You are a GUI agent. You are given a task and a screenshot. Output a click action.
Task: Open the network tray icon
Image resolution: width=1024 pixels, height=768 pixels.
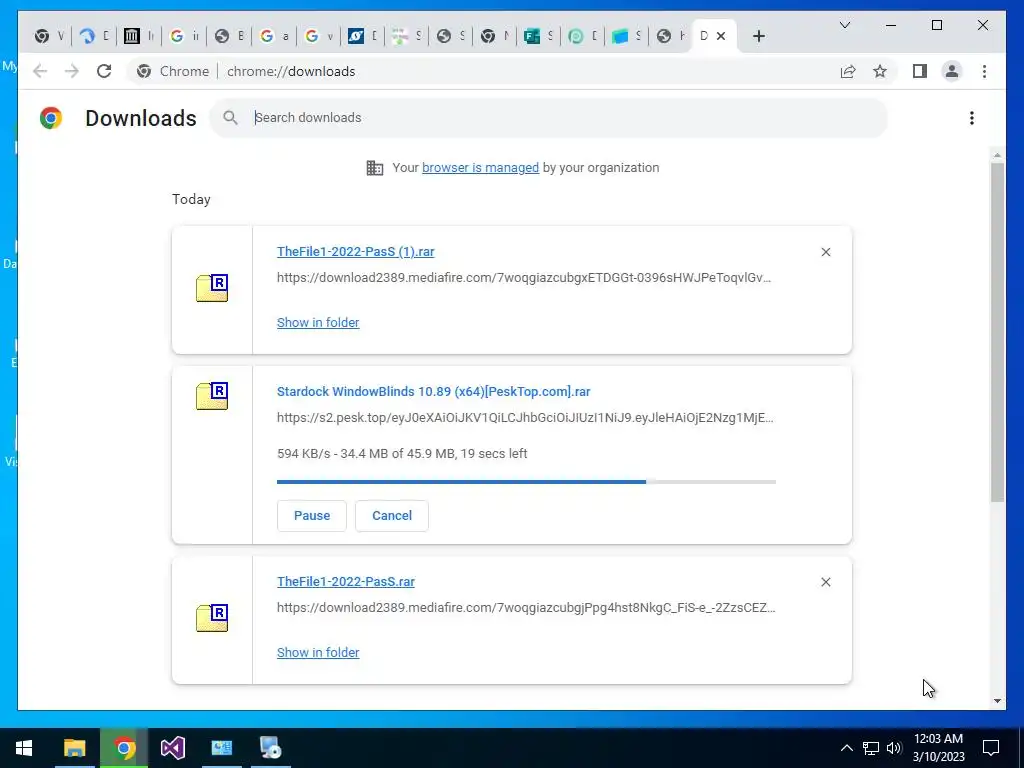871,748
